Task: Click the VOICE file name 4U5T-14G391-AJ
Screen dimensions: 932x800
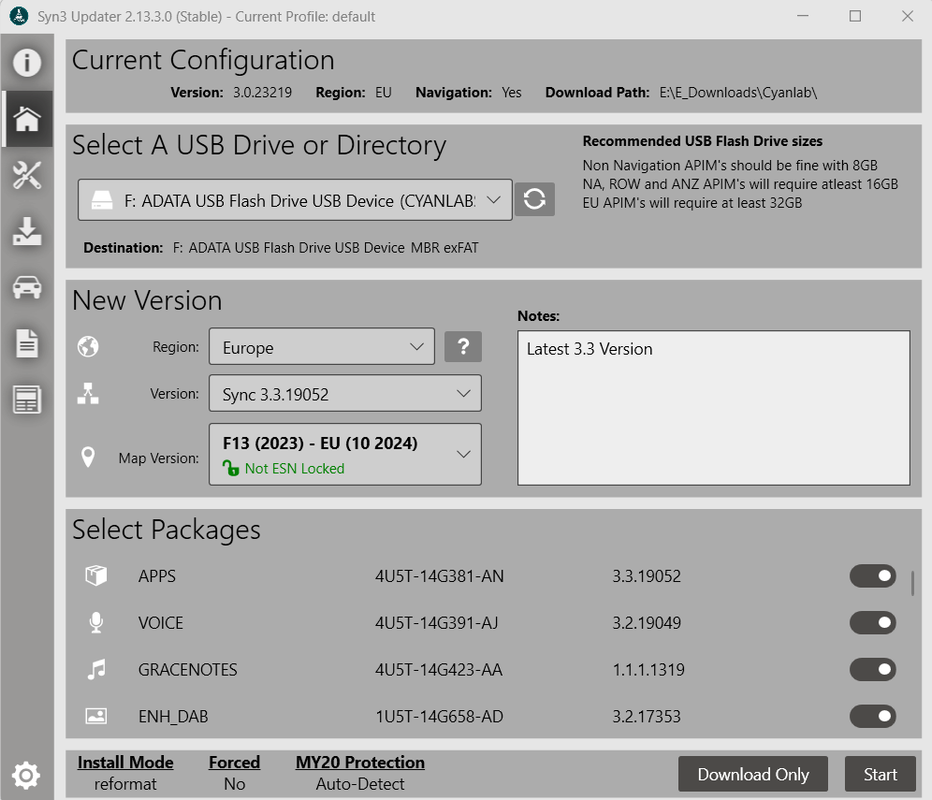Action: point(436,622)
